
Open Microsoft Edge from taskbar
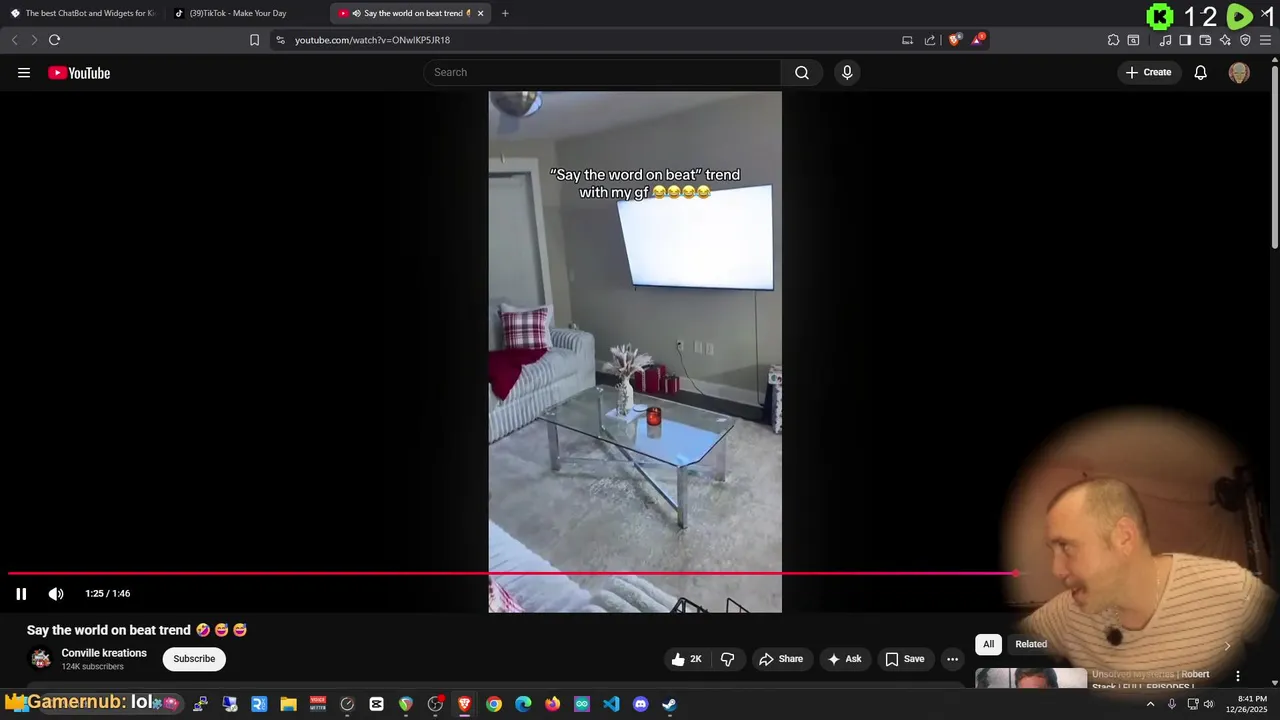[x=523, y=704]
